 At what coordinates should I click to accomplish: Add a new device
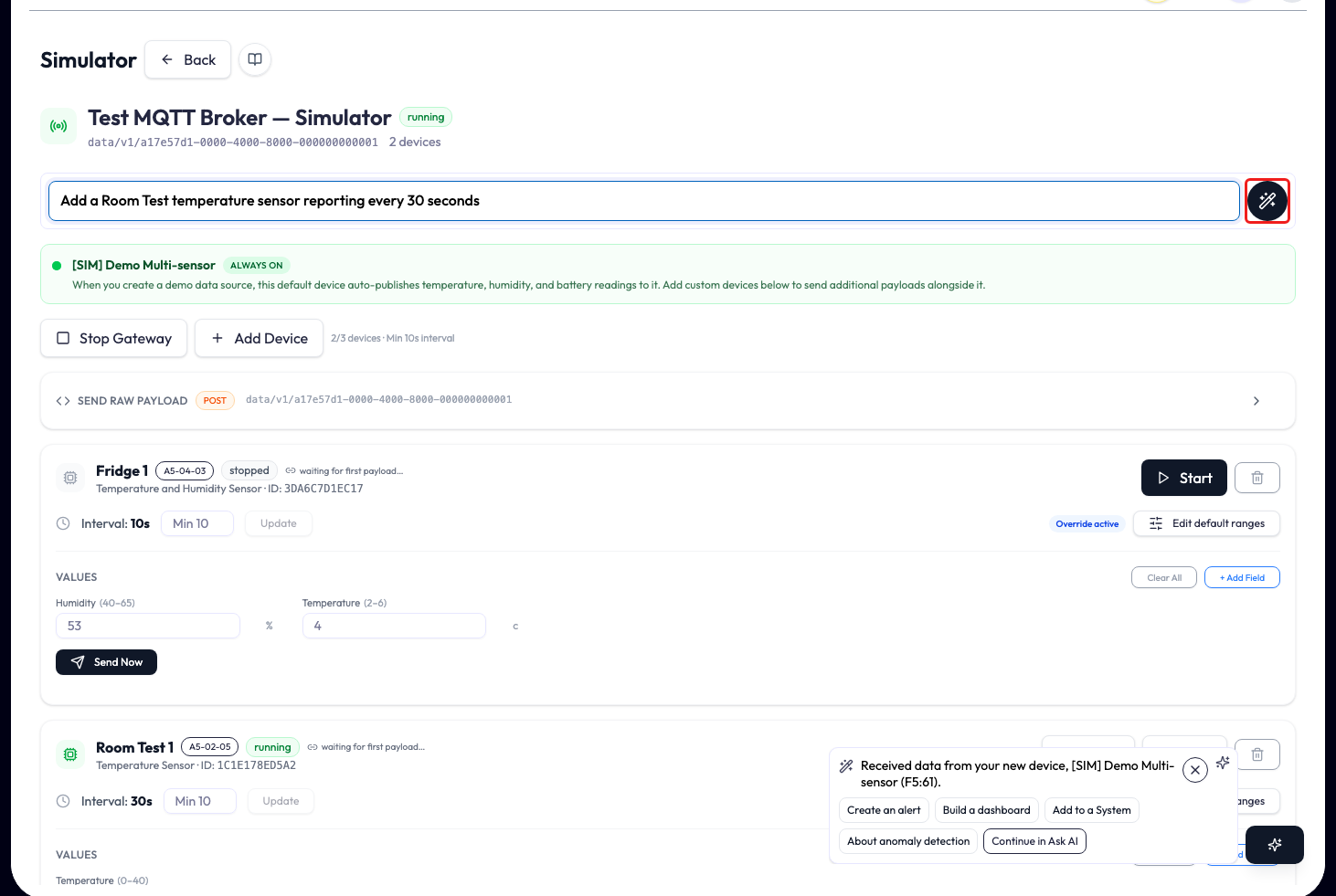pyautogui.click(x=260, y=338)
